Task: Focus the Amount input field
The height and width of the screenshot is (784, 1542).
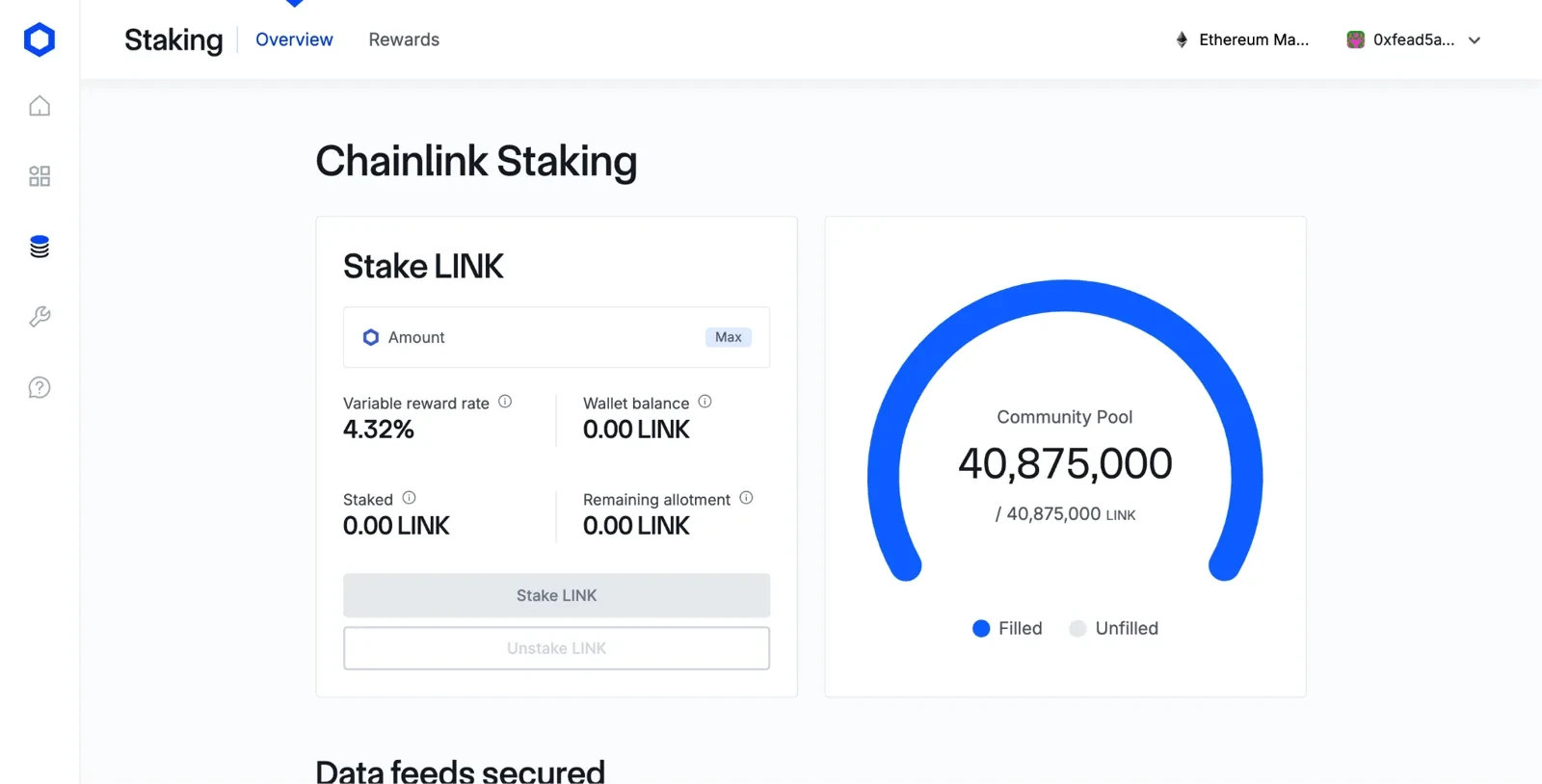Action: tap(557, 337)
